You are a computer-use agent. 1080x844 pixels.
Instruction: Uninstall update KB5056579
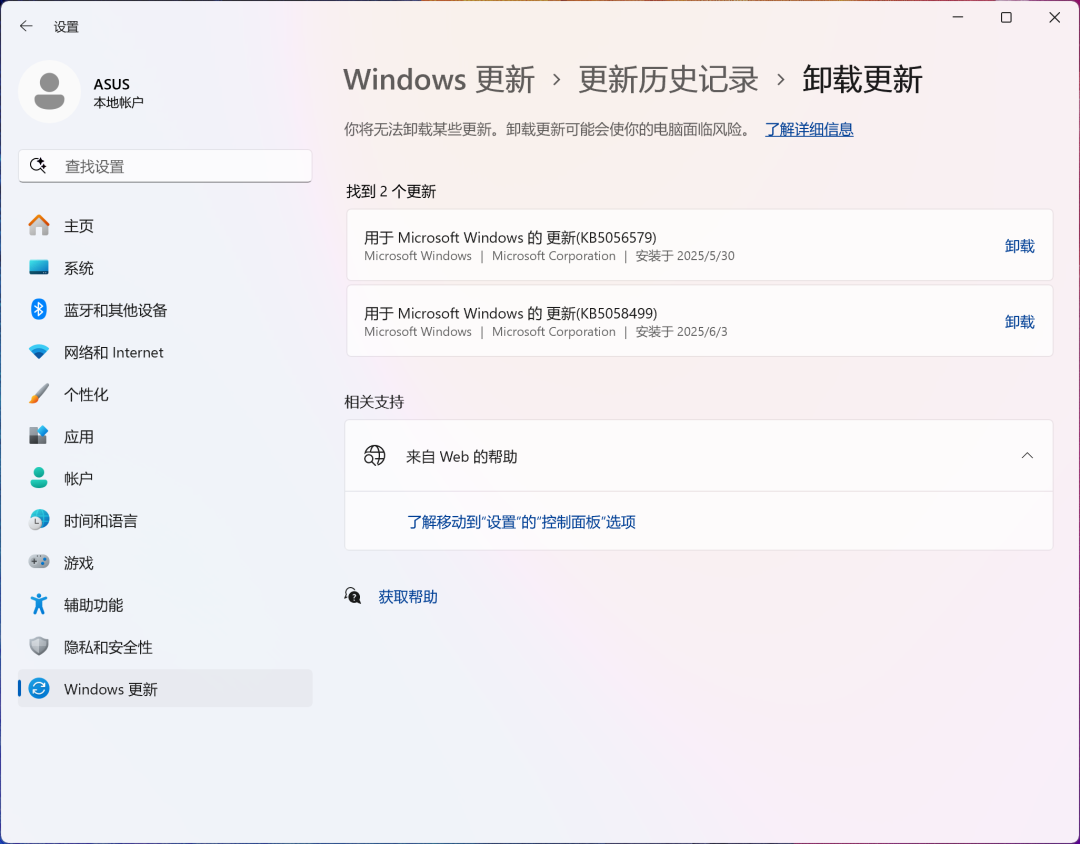(1019, 246)
